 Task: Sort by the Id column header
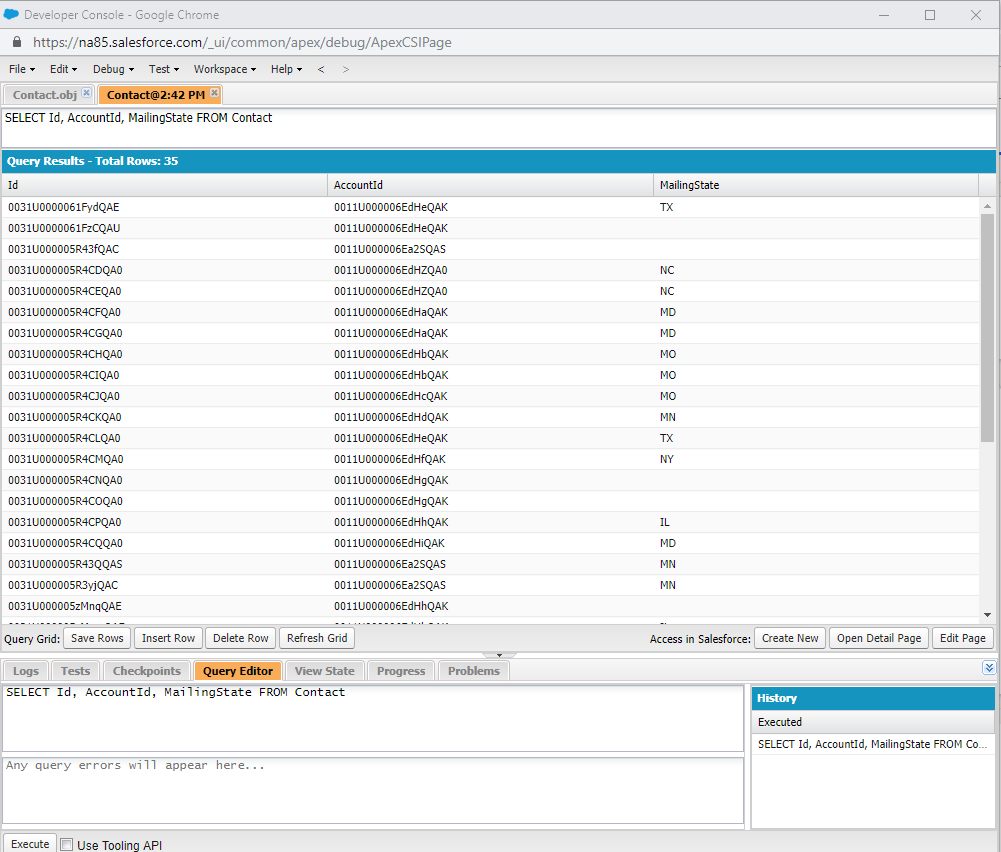pos(165,185)
